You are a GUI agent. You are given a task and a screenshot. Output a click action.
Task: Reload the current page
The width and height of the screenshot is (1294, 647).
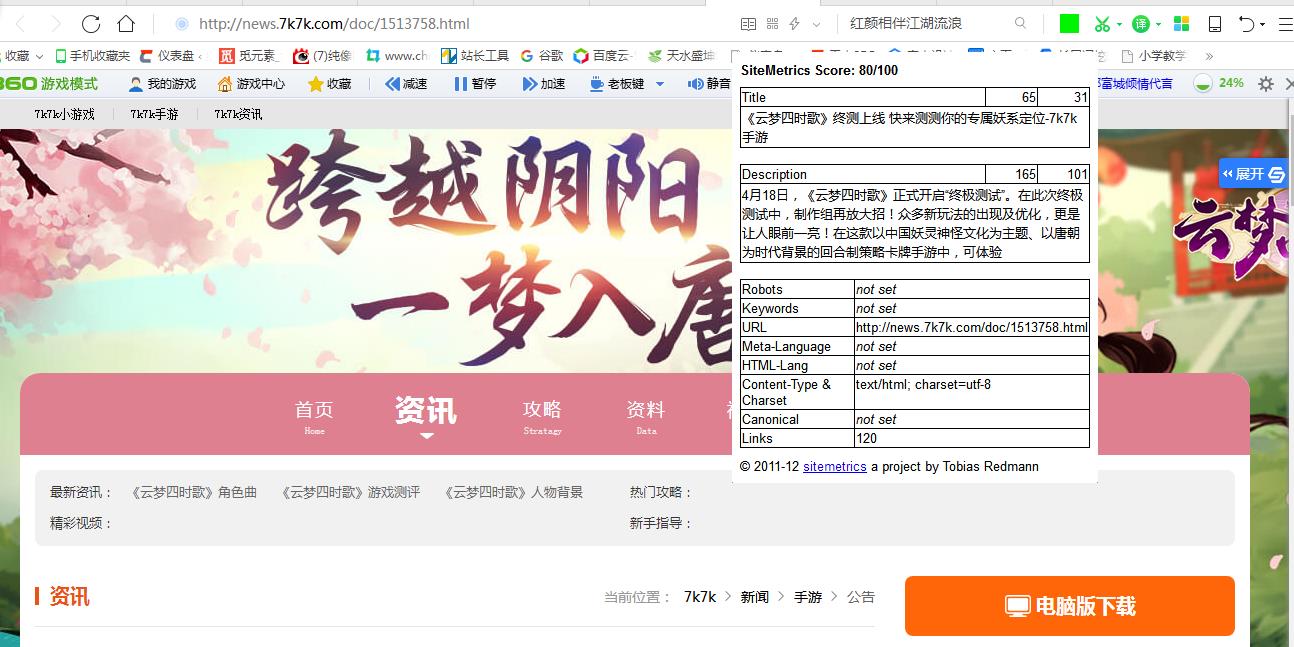click(x=91, y=23)
